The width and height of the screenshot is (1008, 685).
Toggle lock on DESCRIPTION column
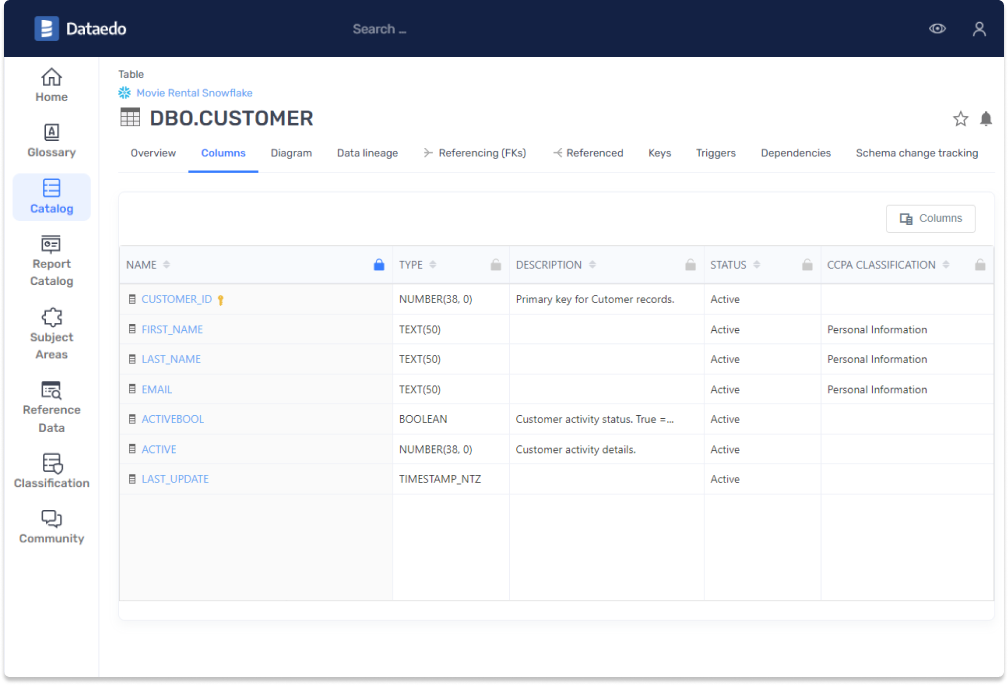tap(690, 265)
